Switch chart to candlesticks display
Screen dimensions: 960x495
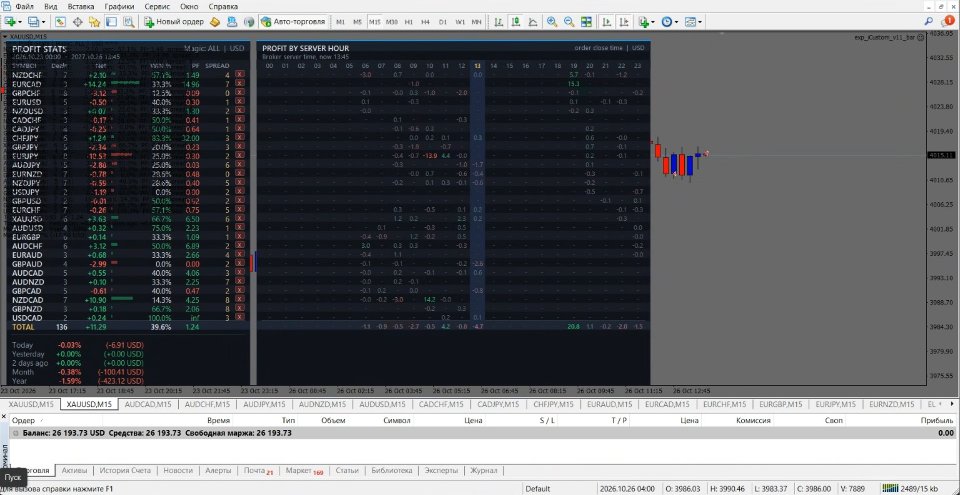point(516,21)
